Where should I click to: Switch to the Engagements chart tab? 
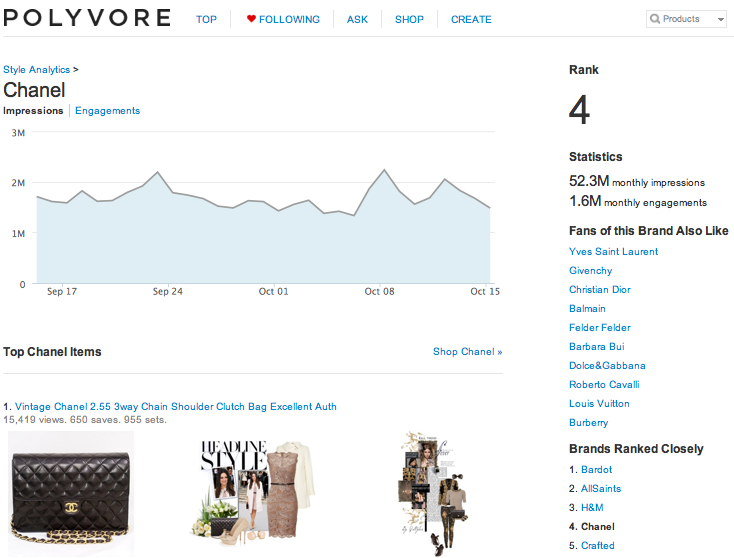pos(107,111)
